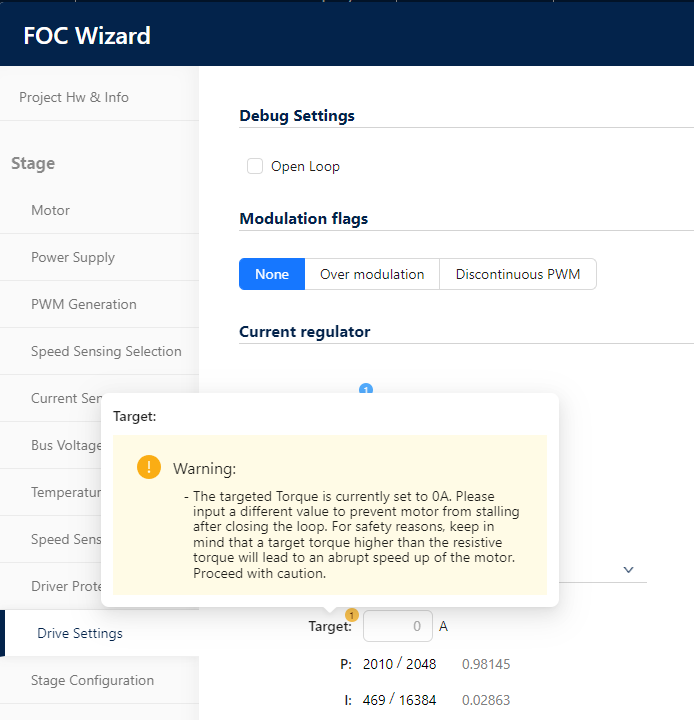Image resolution: width=694 pixels, height=720 pixels.
Task: Navigate to PWM Generation
Action: point(84,304)
